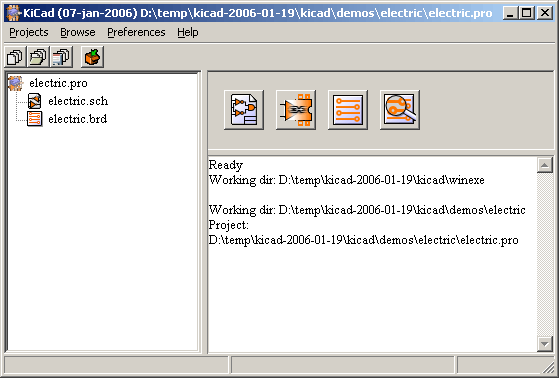Screen dimensions: 559x378
Task: Create a new project from toolbar
Action: point(15,57)
